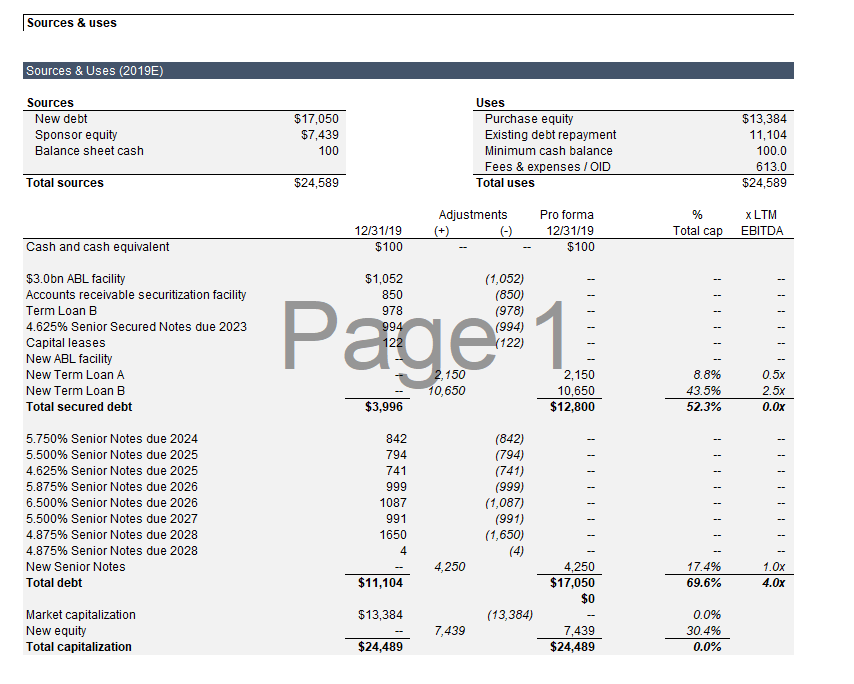This screenshot has height=684, width=854.
Task: Select the '$3.0bn ABL facility' row label
Action: 75,279
